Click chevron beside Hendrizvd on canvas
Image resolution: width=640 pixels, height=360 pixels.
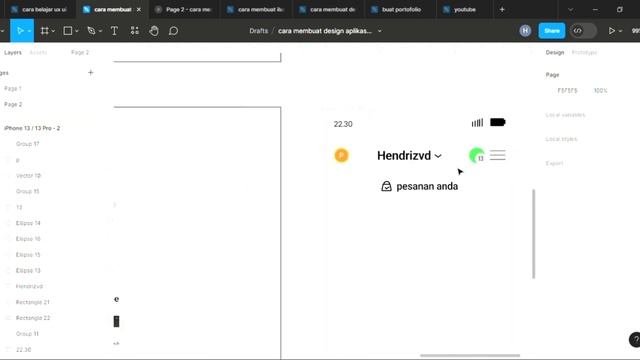pos(438,156)
